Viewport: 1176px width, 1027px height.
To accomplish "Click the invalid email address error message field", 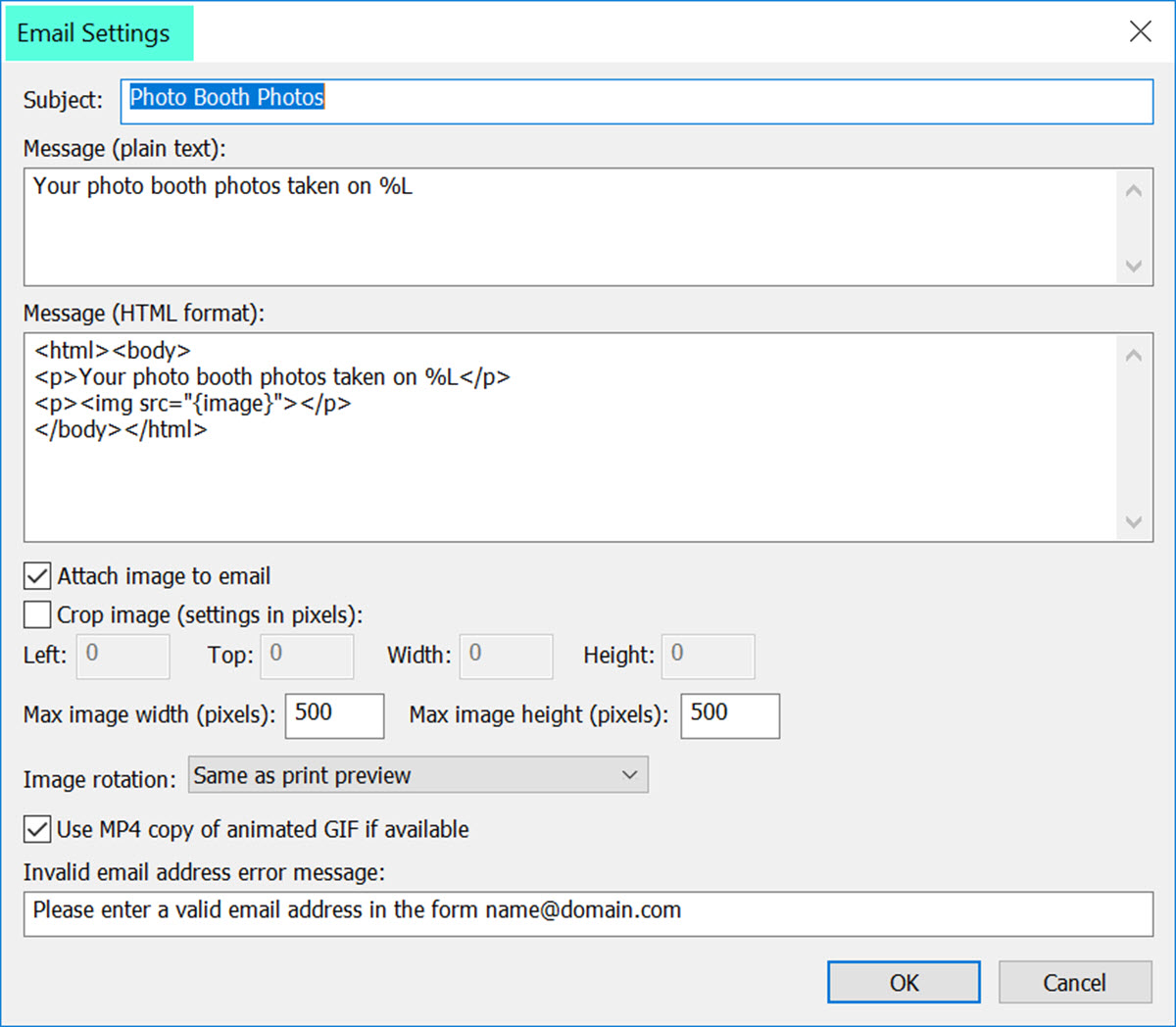I will click(x=588, y=913).
